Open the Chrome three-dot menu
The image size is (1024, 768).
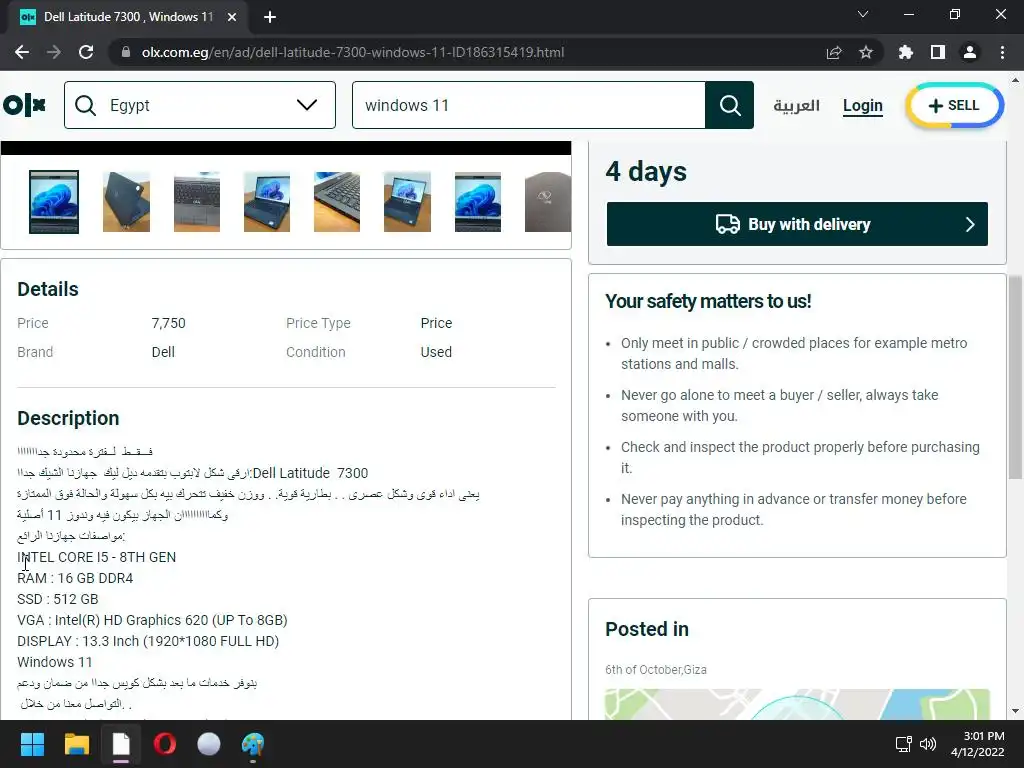pos(1002,52)
